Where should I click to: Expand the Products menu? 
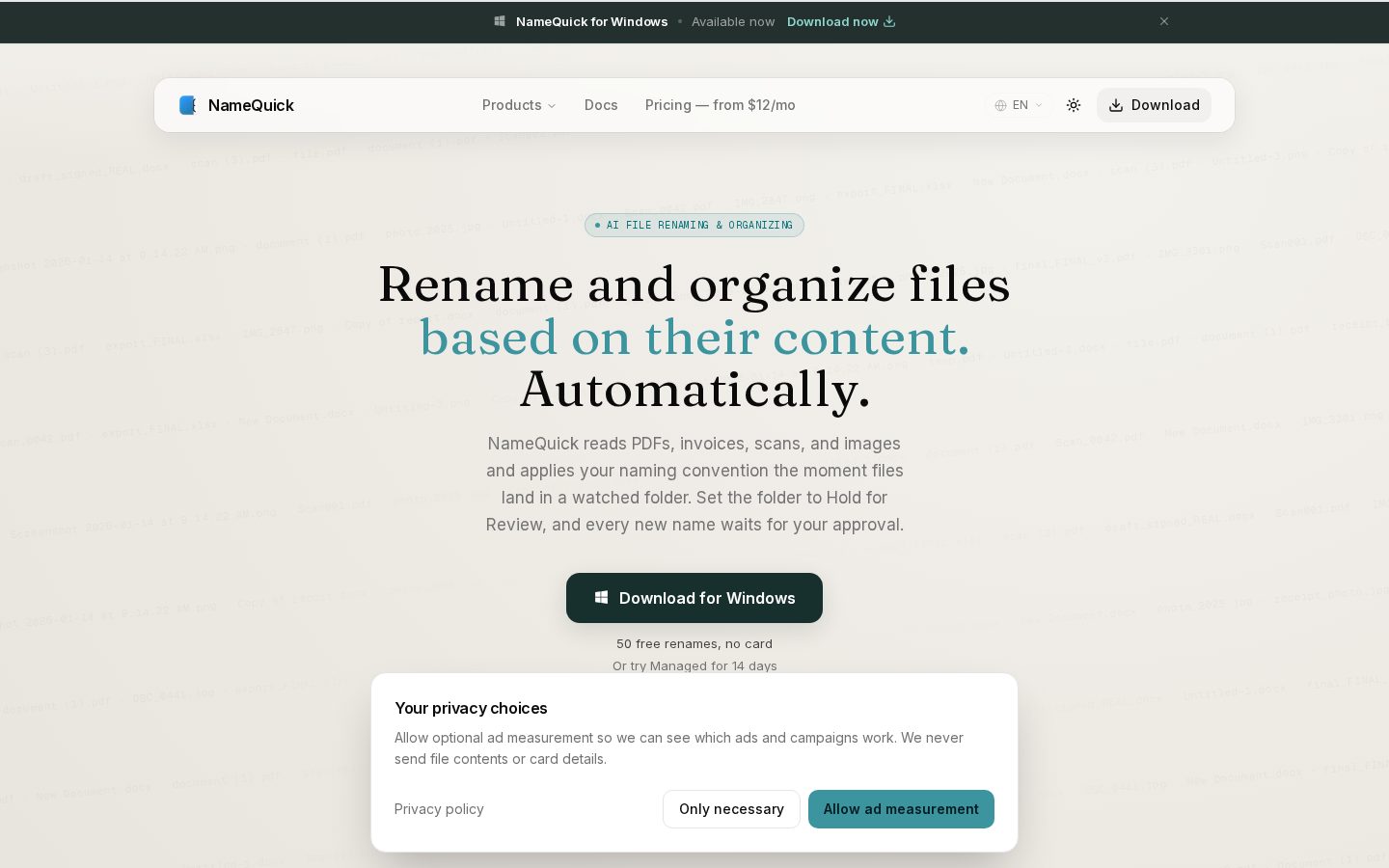(x=519, y=105)
